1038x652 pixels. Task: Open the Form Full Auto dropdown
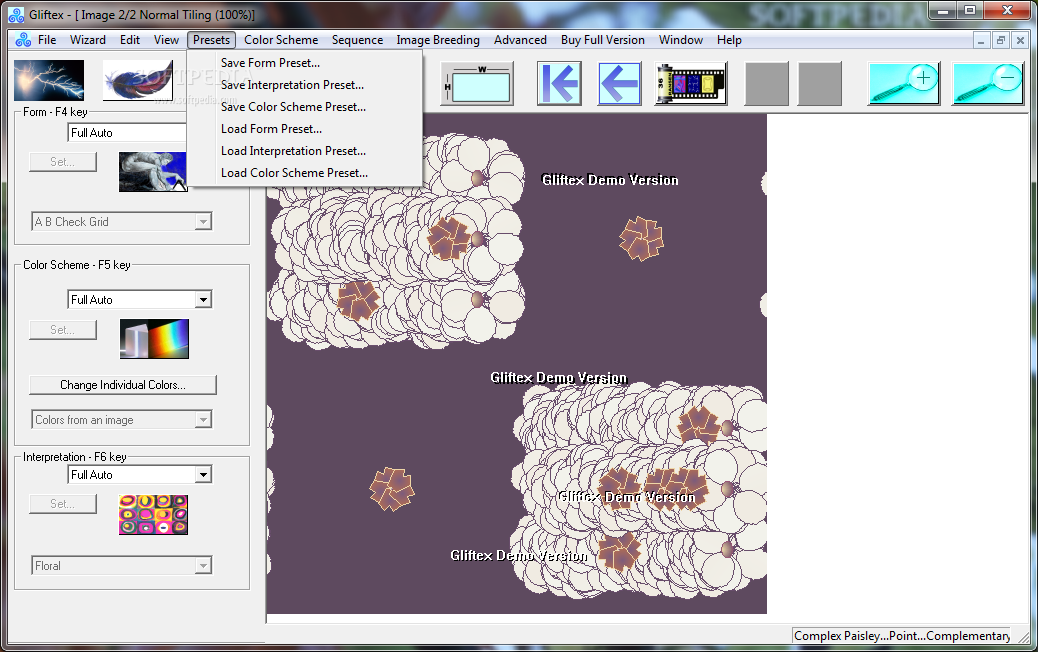coord(127,132)
